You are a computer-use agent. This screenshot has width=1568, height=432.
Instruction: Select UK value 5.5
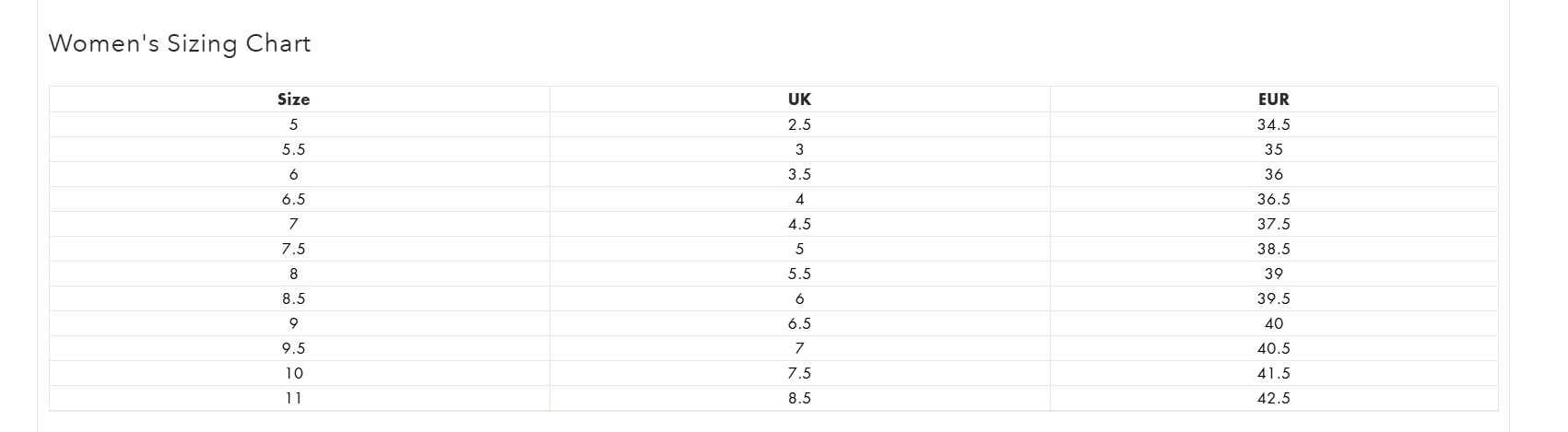pos(799,274)
